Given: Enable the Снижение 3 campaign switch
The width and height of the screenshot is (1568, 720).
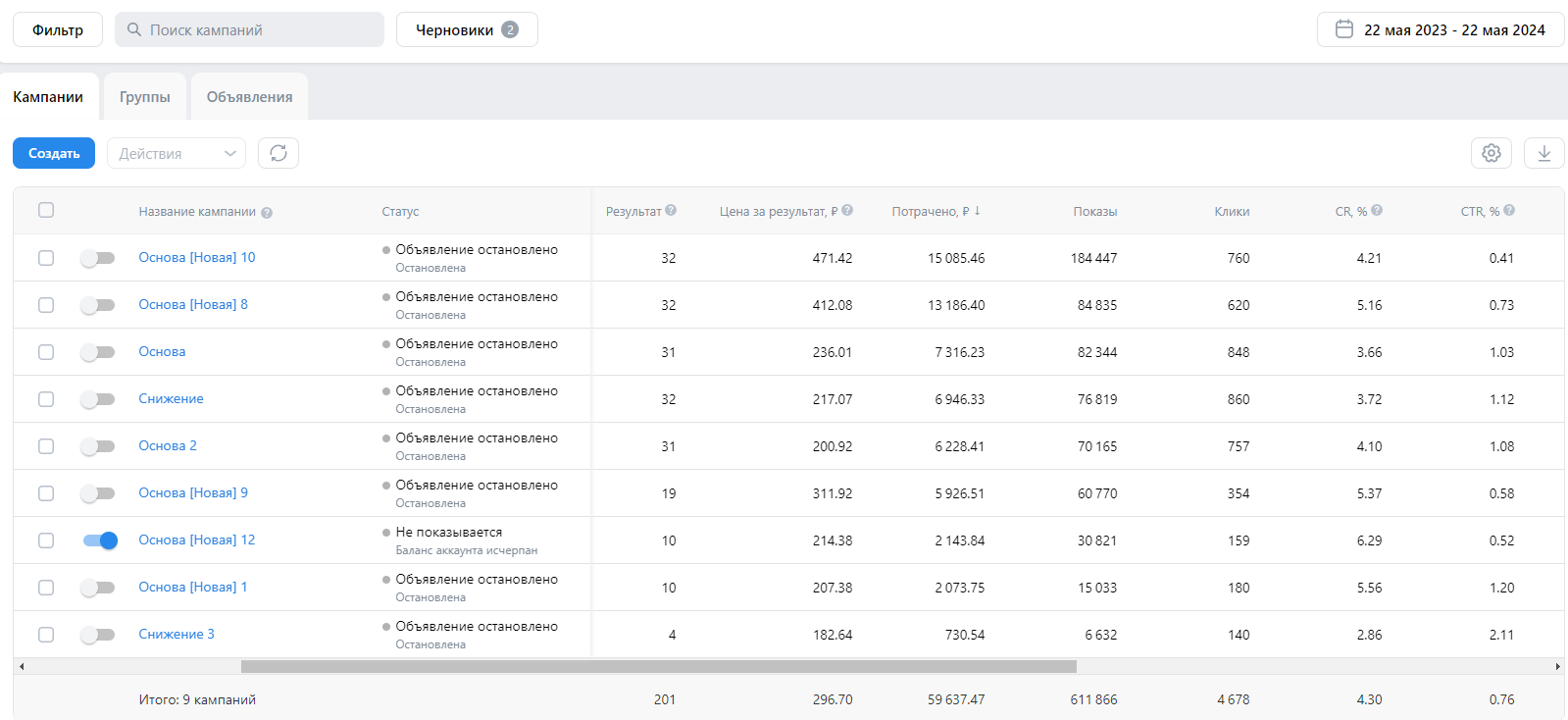Looking at the screenshot, I should [97, 635].
